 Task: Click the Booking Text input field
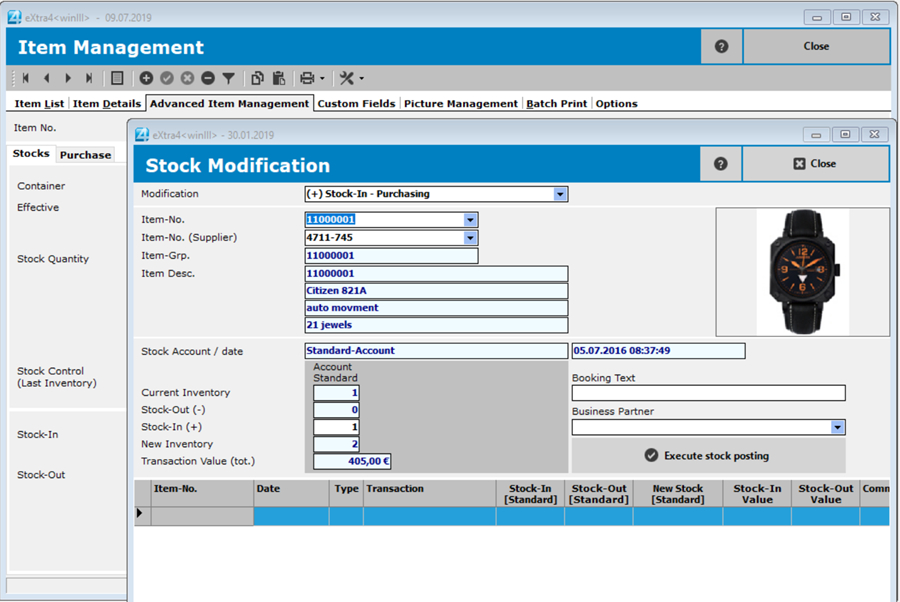[708, 393]
